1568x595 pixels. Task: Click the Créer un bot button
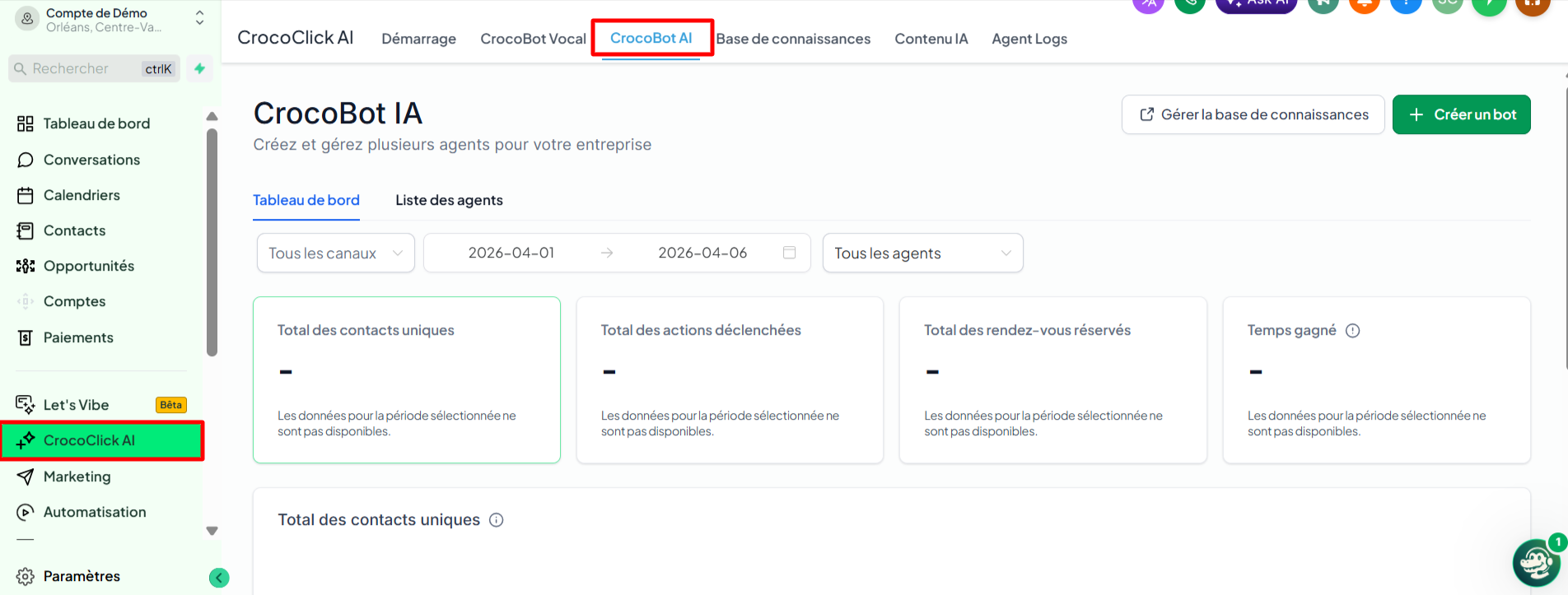click(x=1462, y=114)
